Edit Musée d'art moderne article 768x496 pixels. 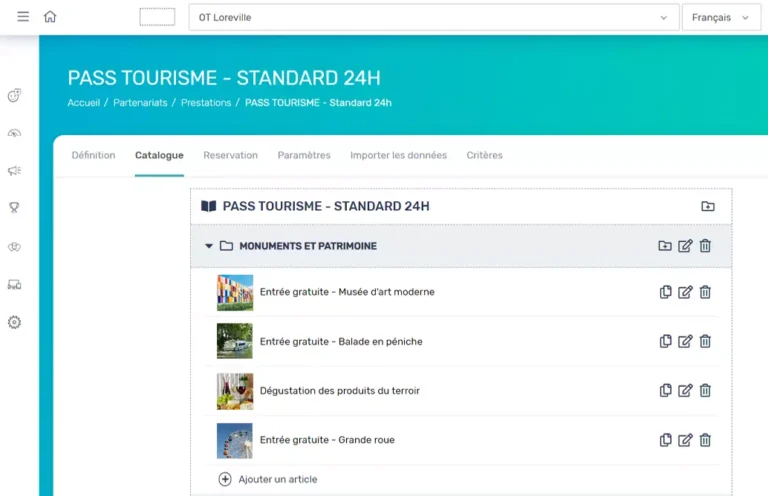pyautogui.click(x=685, y=292)
